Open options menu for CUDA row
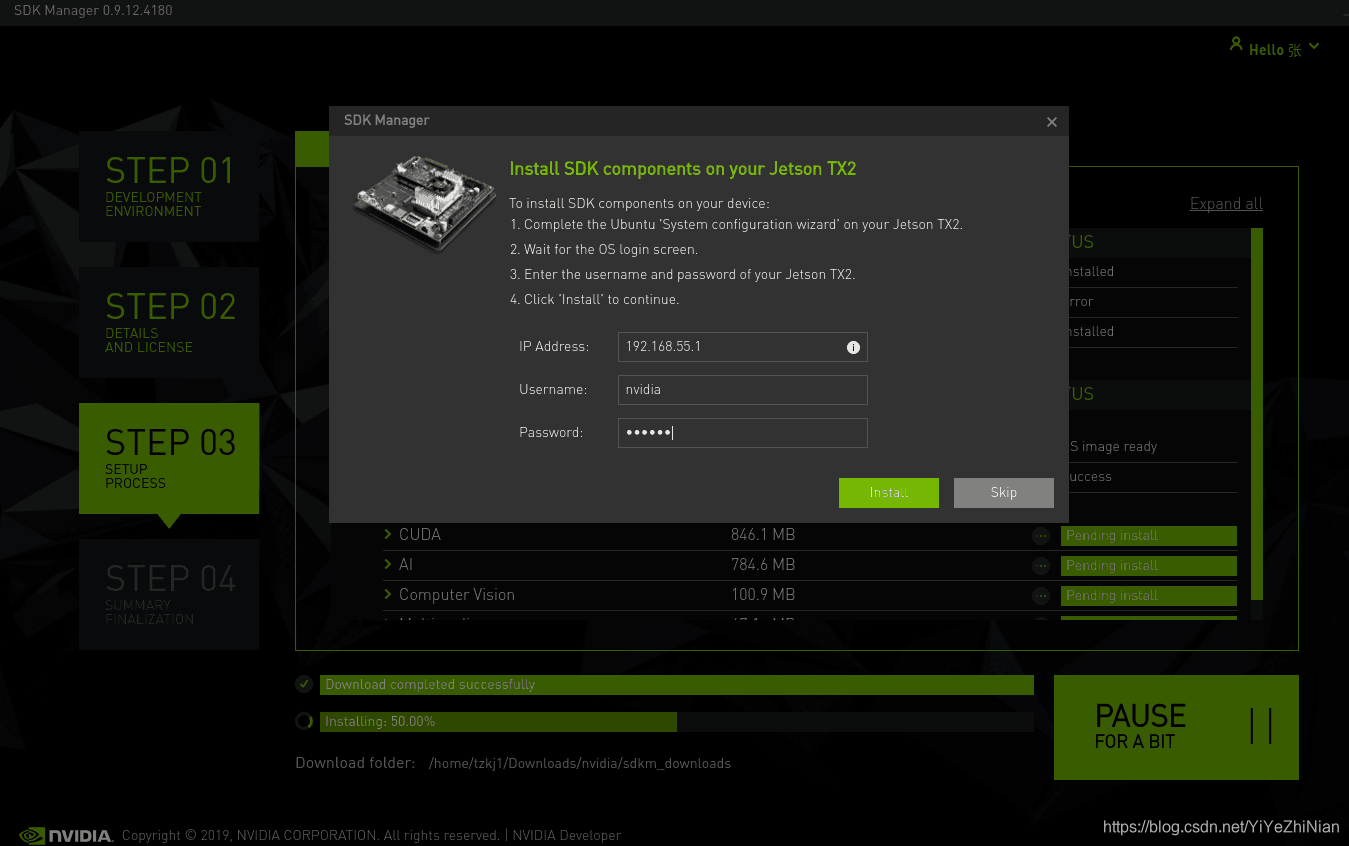The height and width of the screenshot is (846, 1349). [x=1041, y=536]
